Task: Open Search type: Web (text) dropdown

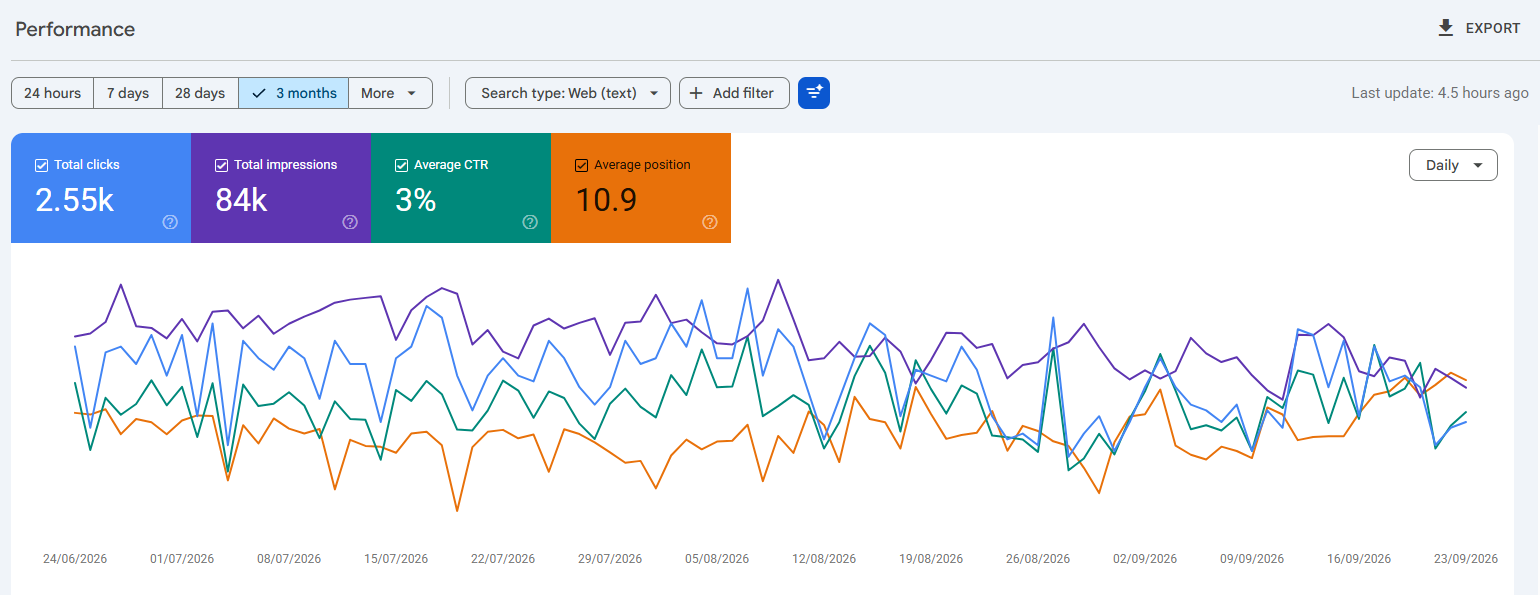Action: (567, 93)
